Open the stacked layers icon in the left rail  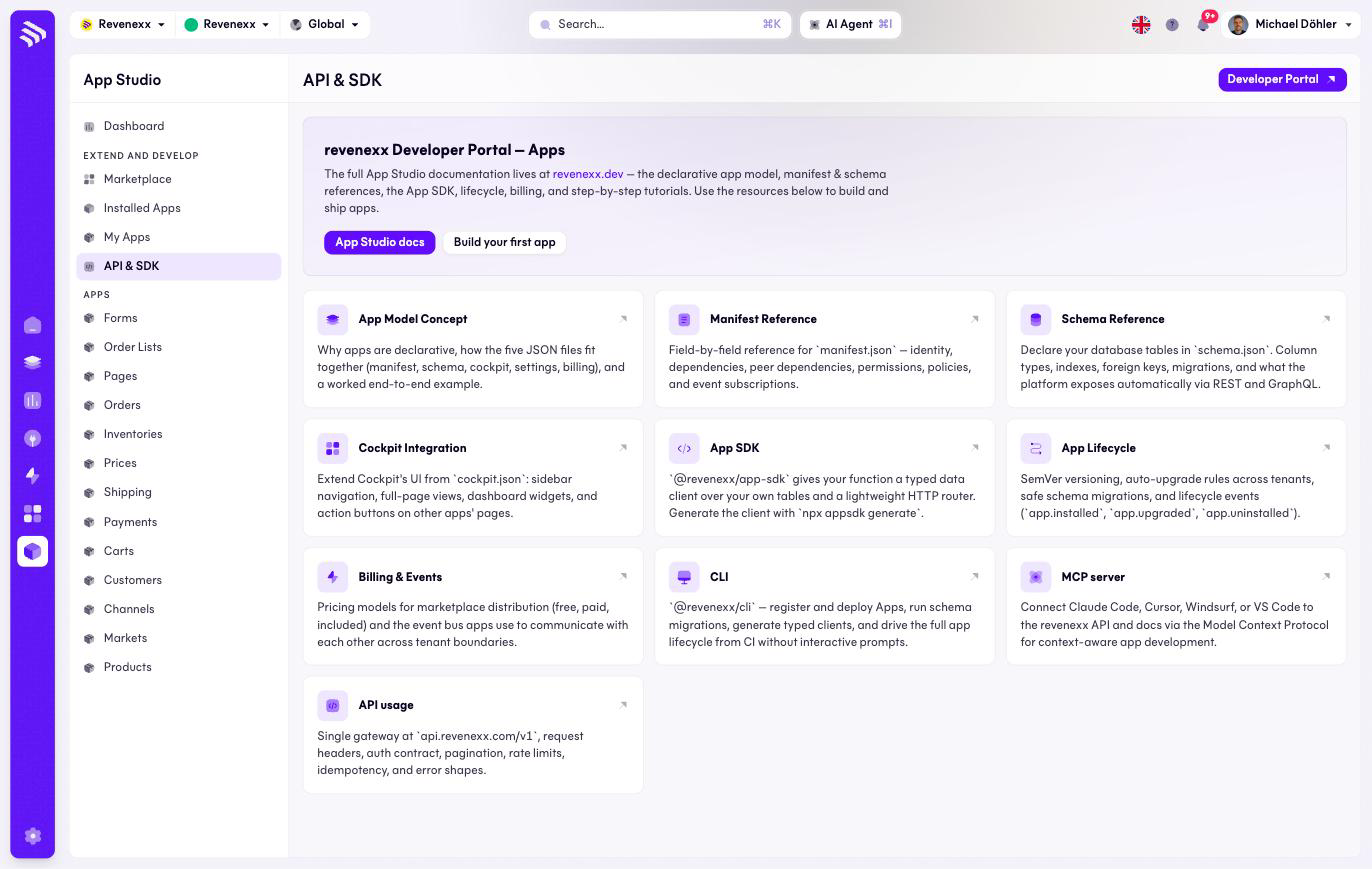coord(32,363)
